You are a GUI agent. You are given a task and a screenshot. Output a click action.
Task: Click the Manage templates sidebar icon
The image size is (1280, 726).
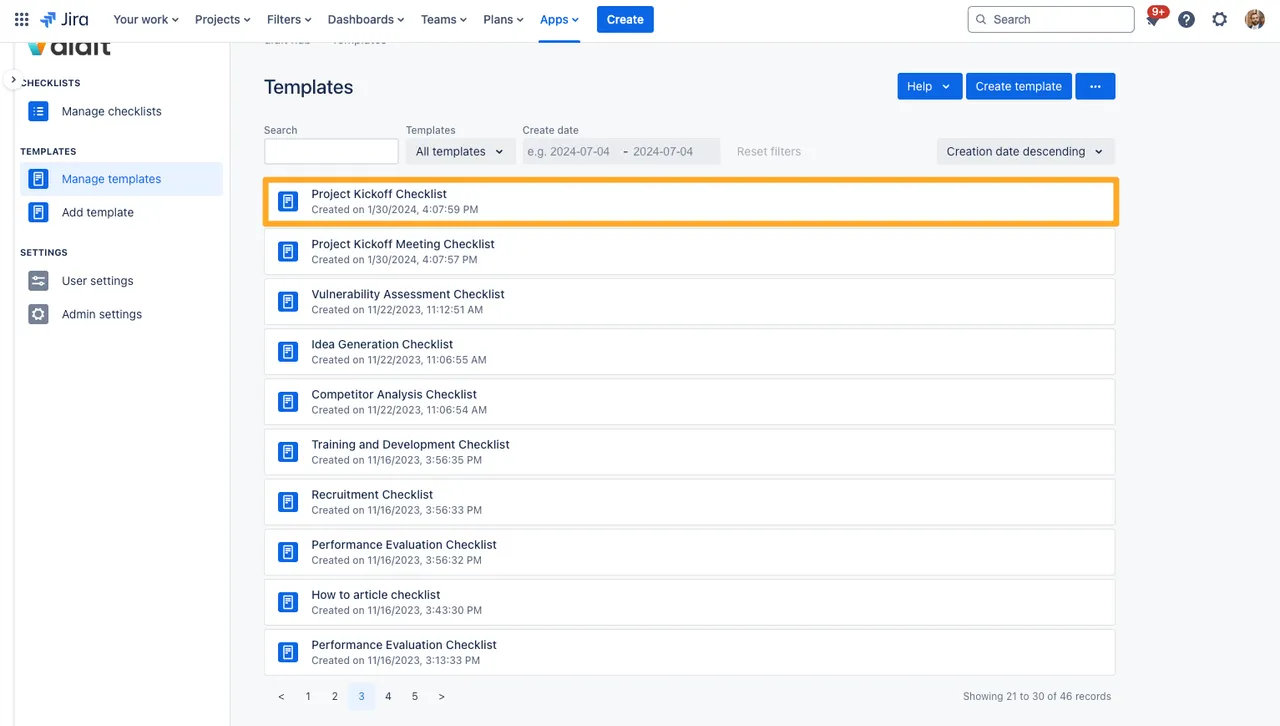[38, 179]
